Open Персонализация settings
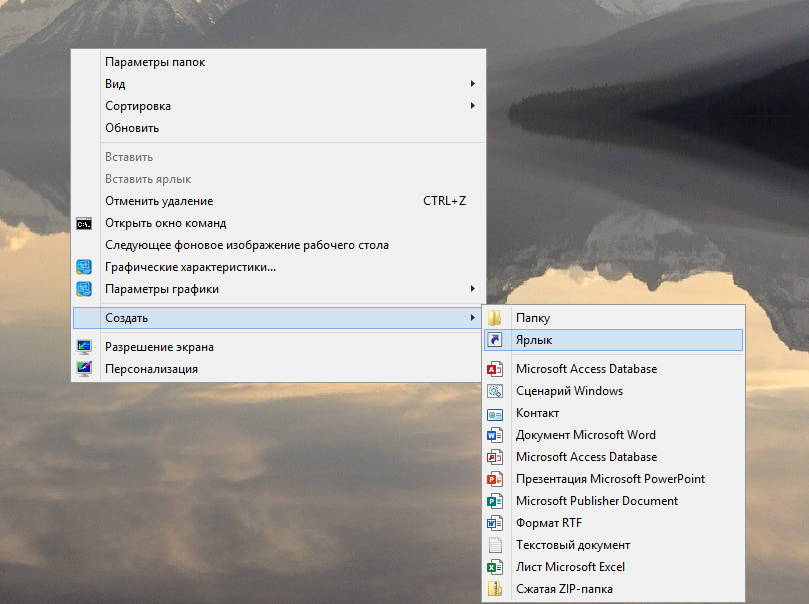 (278, 369)
